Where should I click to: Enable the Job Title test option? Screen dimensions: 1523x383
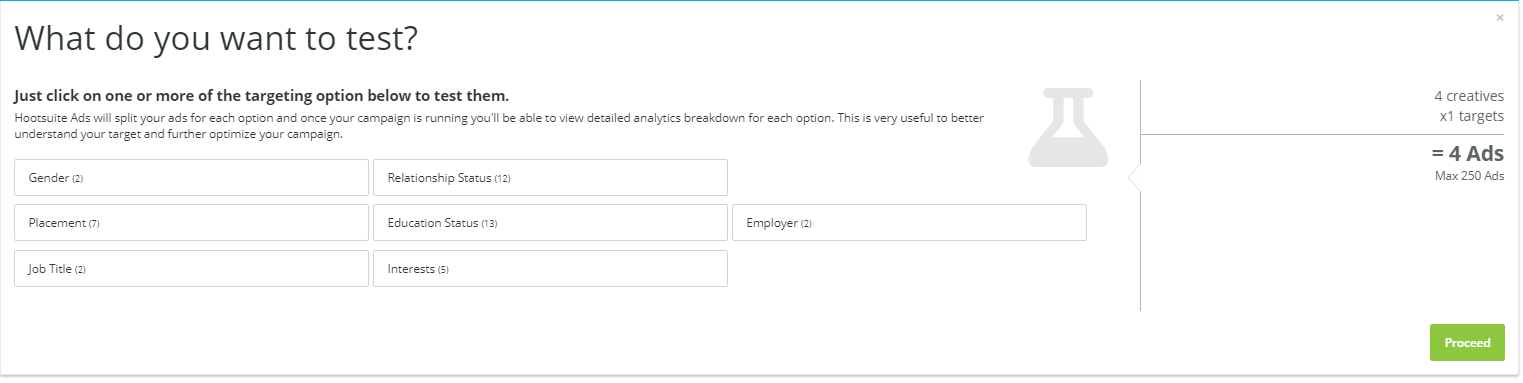click(x=191, y=268)
